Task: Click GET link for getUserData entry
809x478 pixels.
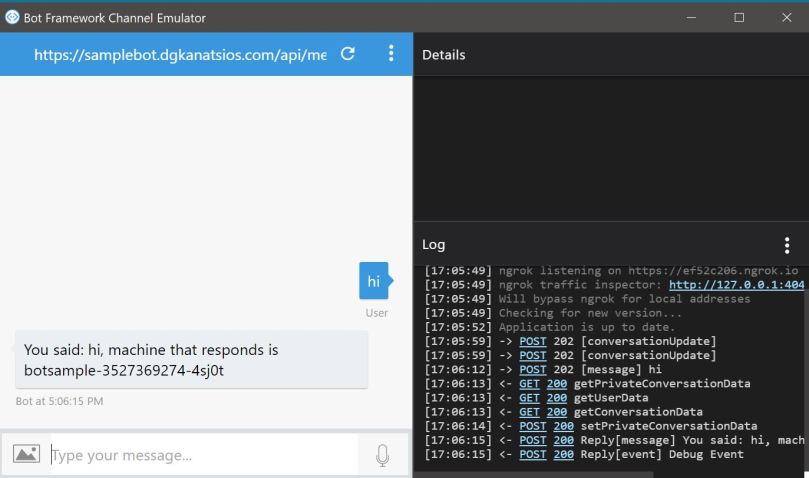Action: [x=529, y=397]
